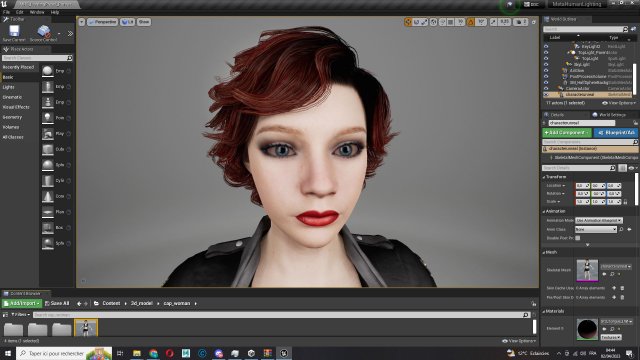Open viewport options dropdown arrow
This screenshot has height=360, width=640.
(82, 22)
